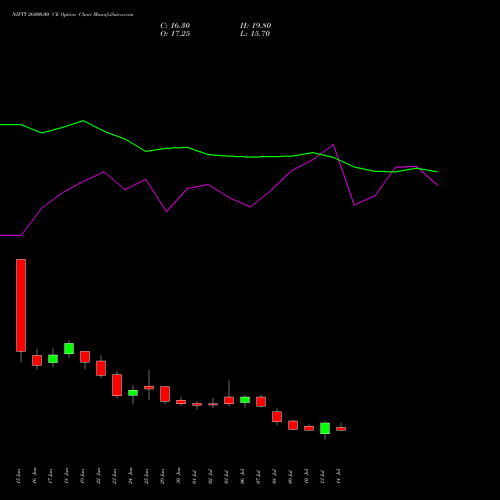Click the last red candle for 14 Jul
Screen dimensions: 500x500
341,429
